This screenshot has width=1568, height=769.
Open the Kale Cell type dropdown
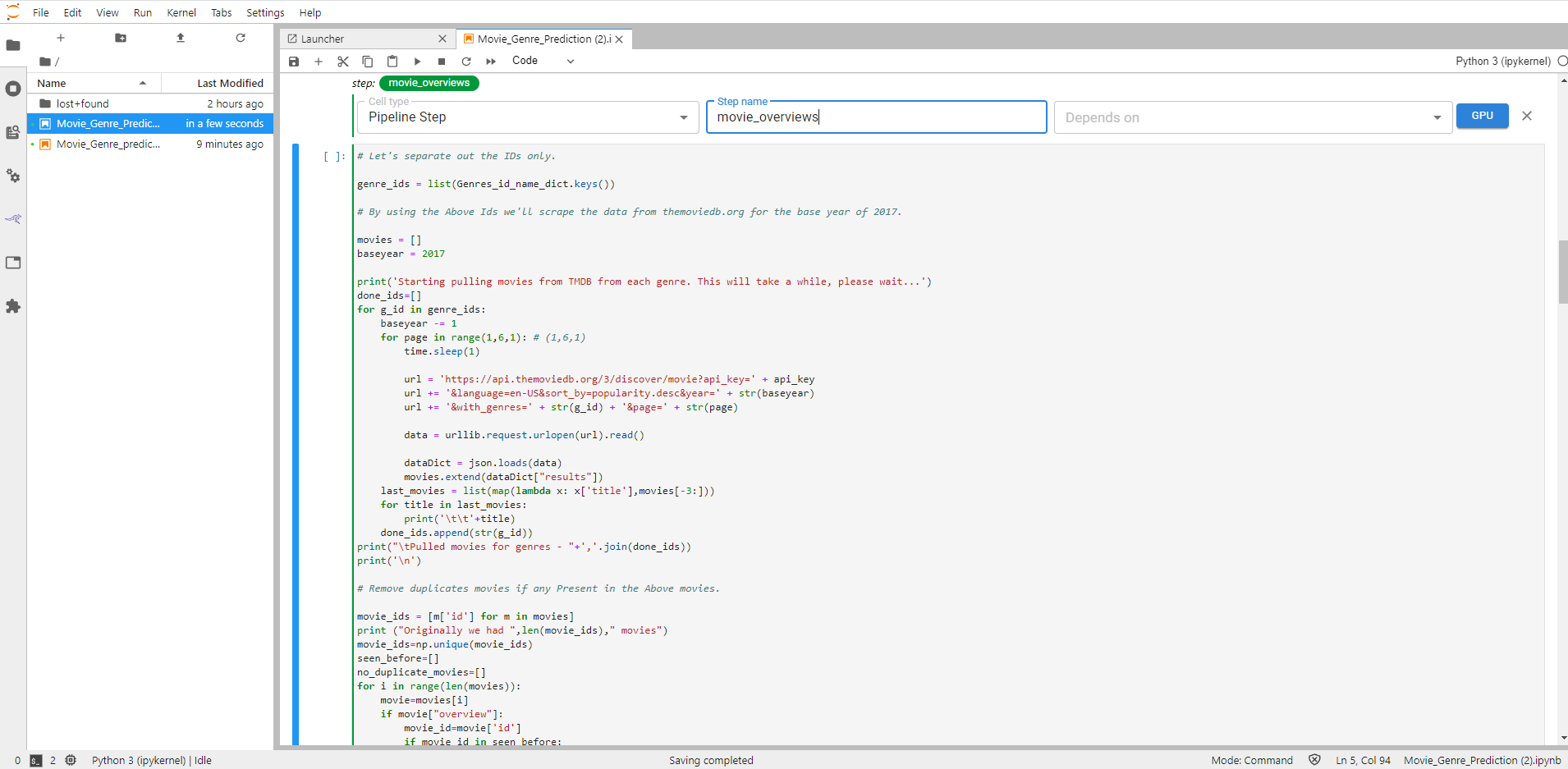pos(527,117)
